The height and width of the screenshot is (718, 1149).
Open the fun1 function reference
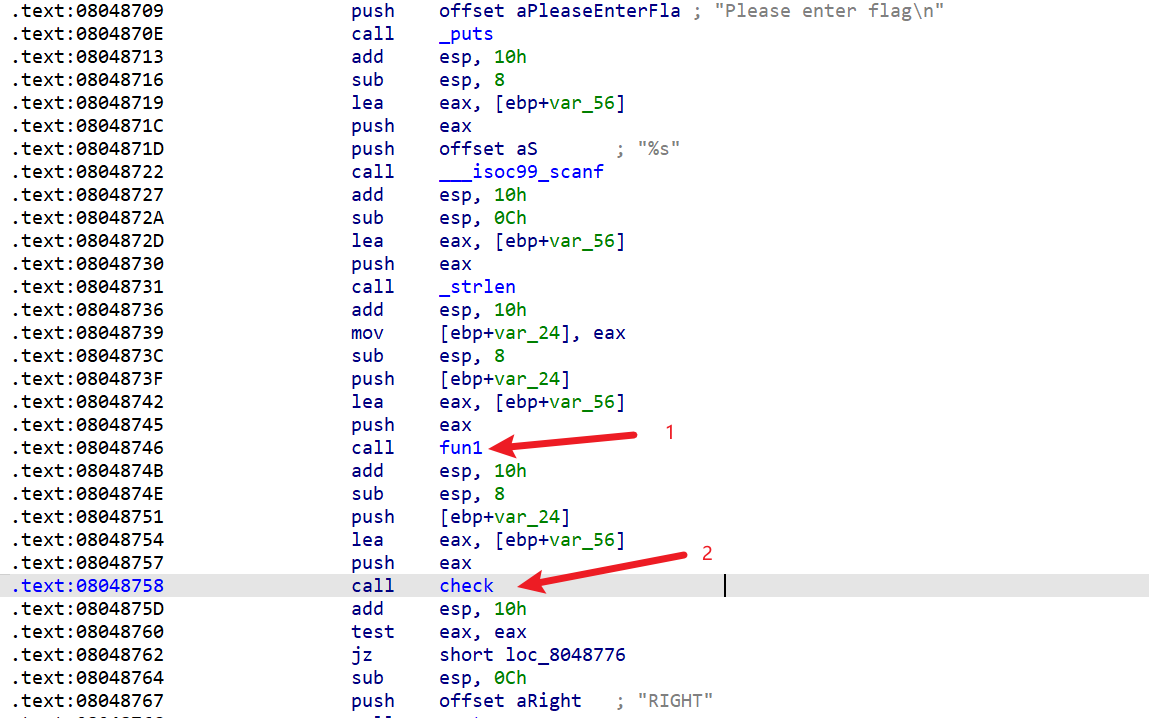pyautogui.click(x=461, y=448)
